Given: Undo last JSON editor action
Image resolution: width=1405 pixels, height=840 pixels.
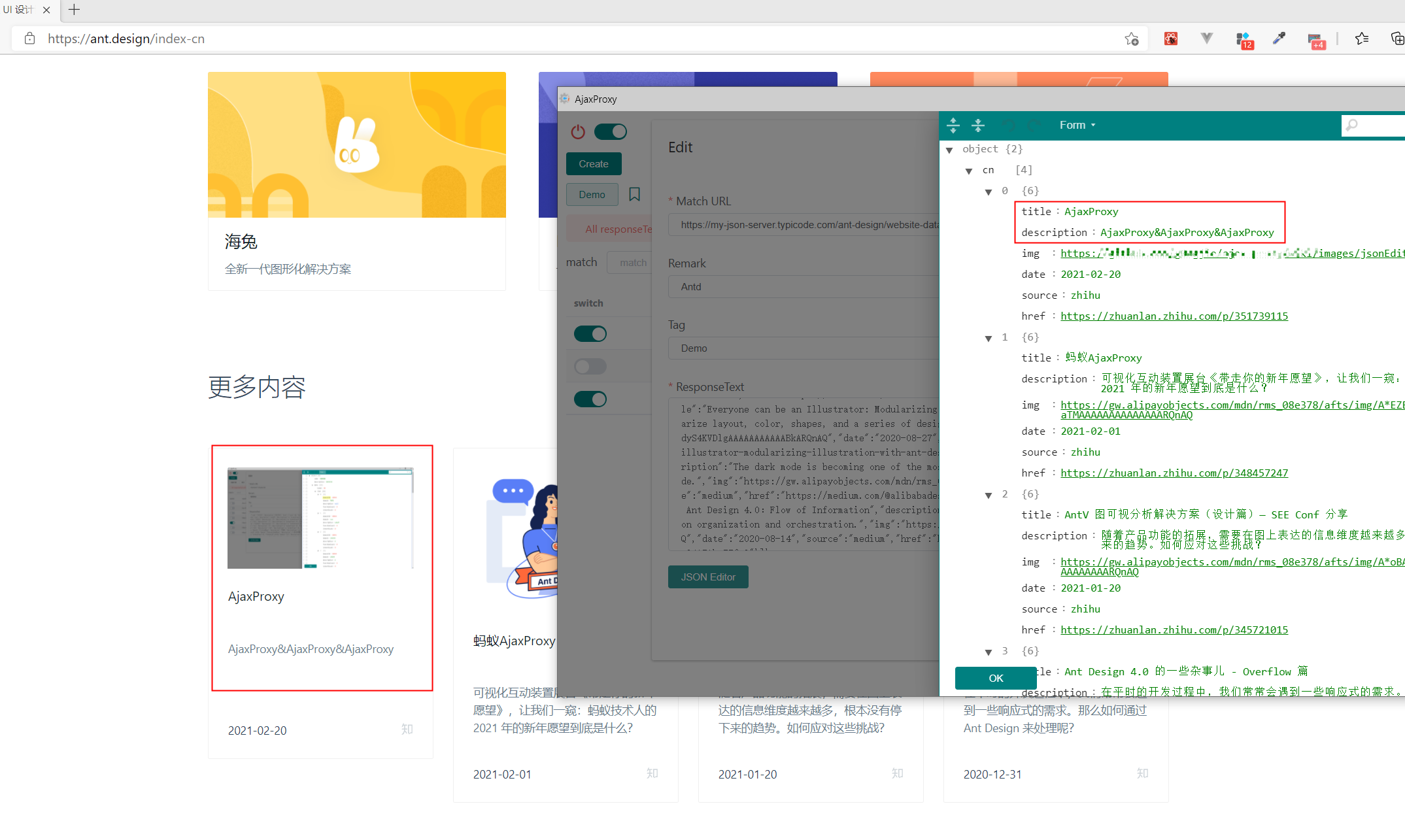Looking at the screenshot, I should [x=1009, y=125].
